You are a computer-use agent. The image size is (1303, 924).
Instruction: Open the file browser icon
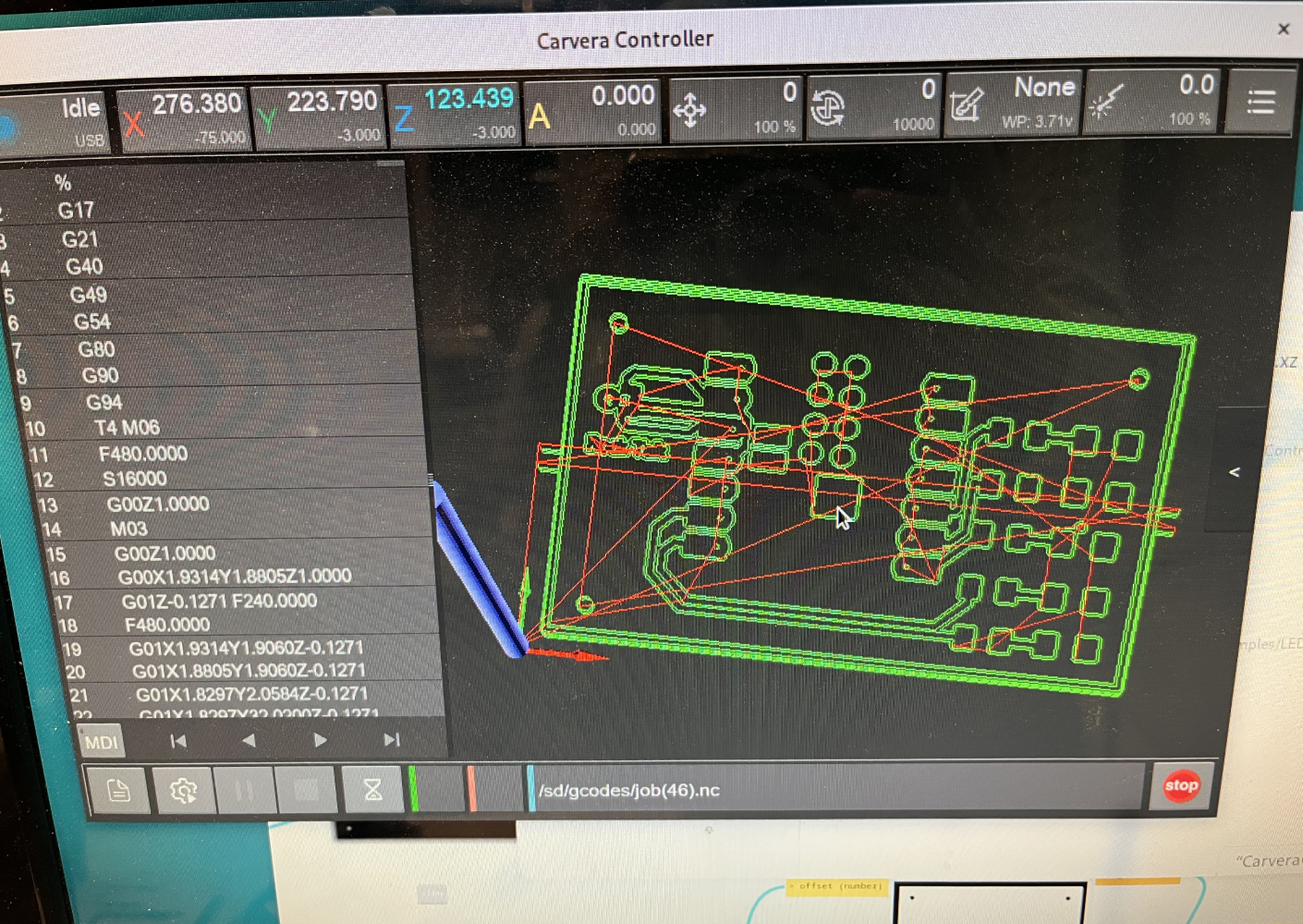pyautogui.click(x=118, y=790)
